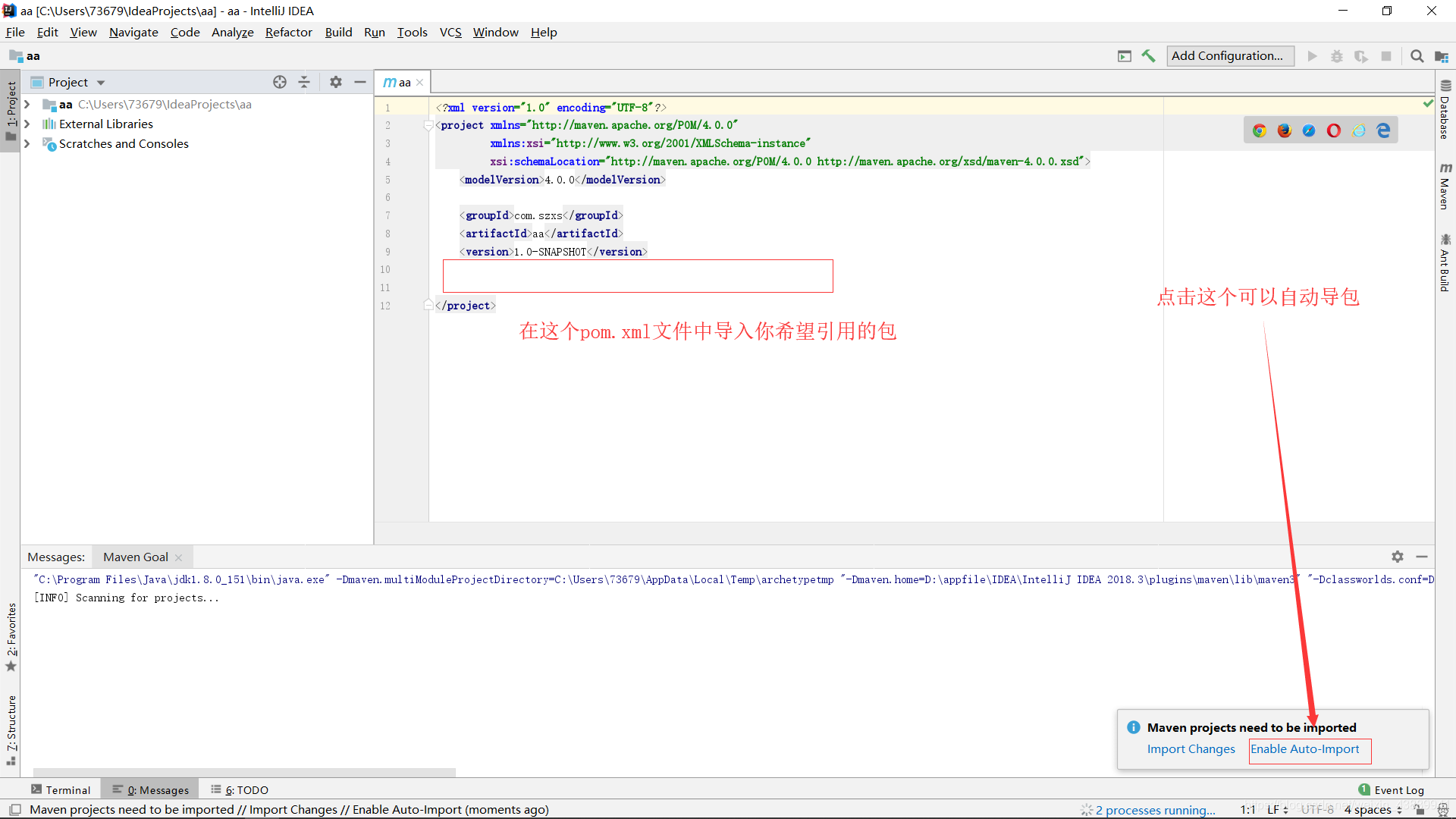Image resolution: width=1456 pixels, height=819 pixels.
Task: Open pom preview in Opera browser icon
Action: [x=1334, y=130]
